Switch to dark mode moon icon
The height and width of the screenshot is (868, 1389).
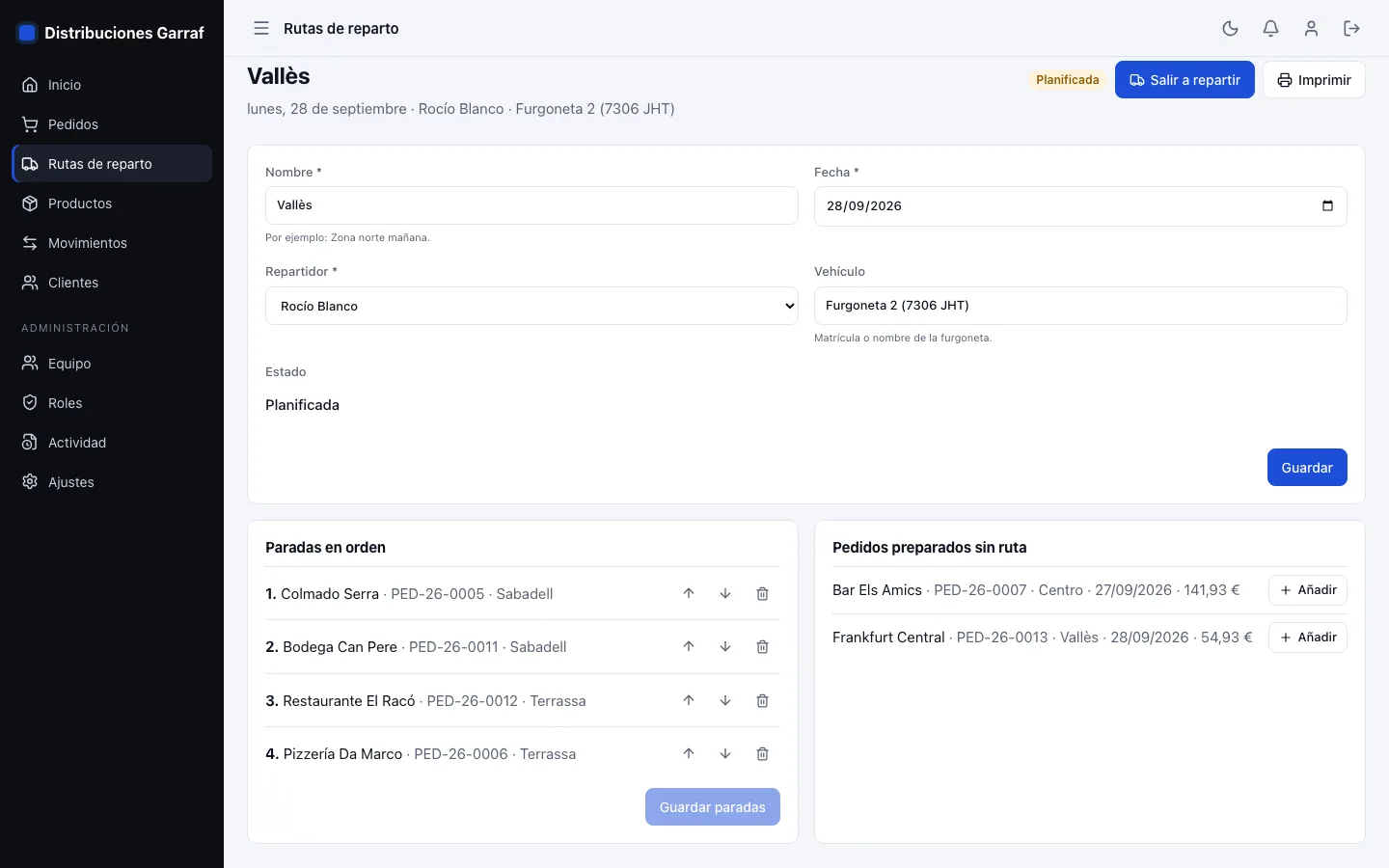click(x=1230, y=29)
